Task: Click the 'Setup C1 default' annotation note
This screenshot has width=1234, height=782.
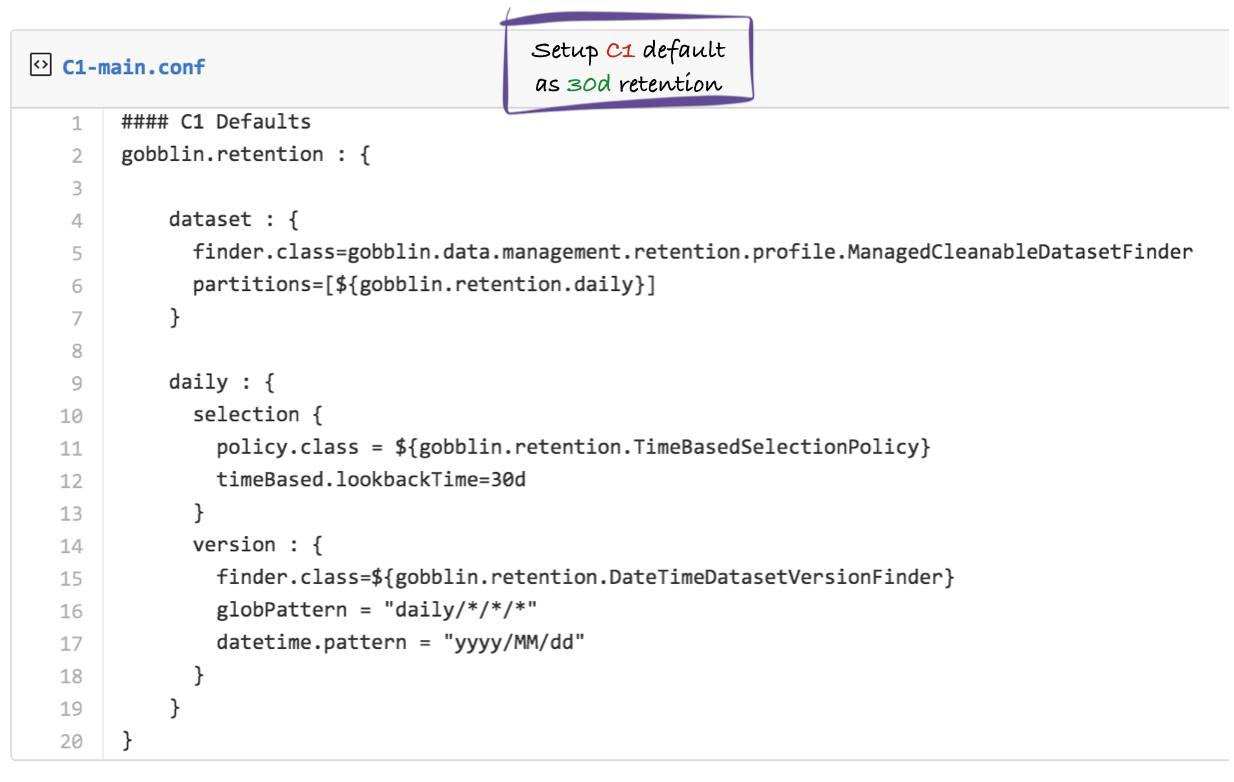Action: pyautogui.click(x=628, y=67)
